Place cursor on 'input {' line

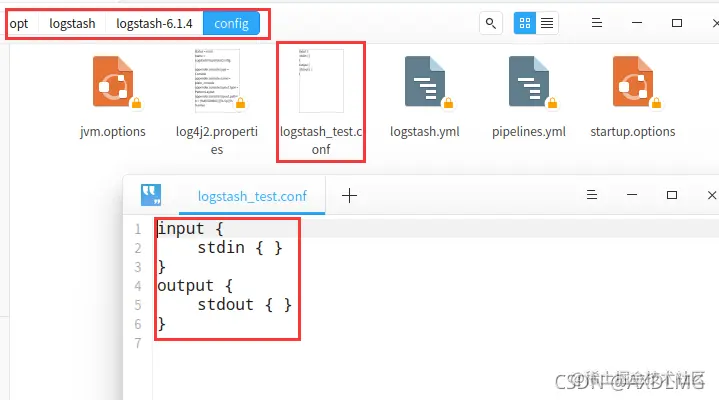pos(190,228)
